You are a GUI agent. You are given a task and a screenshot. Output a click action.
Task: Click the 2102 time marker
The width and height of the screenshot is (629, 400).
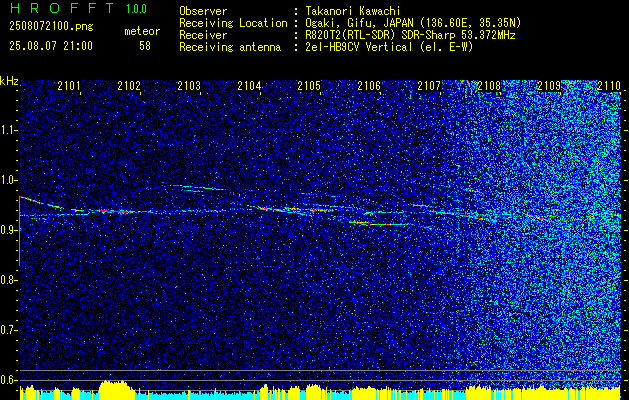(129, 86)
